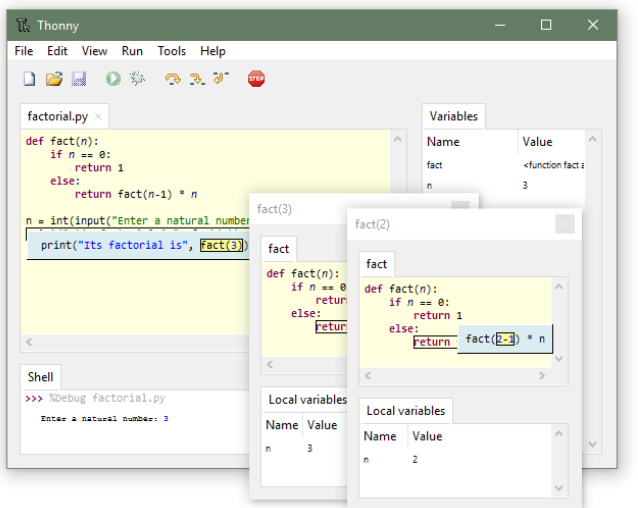Step into with toolbar arrow icon
This screenshot has height=508, width=638.
tap(197, 78)
